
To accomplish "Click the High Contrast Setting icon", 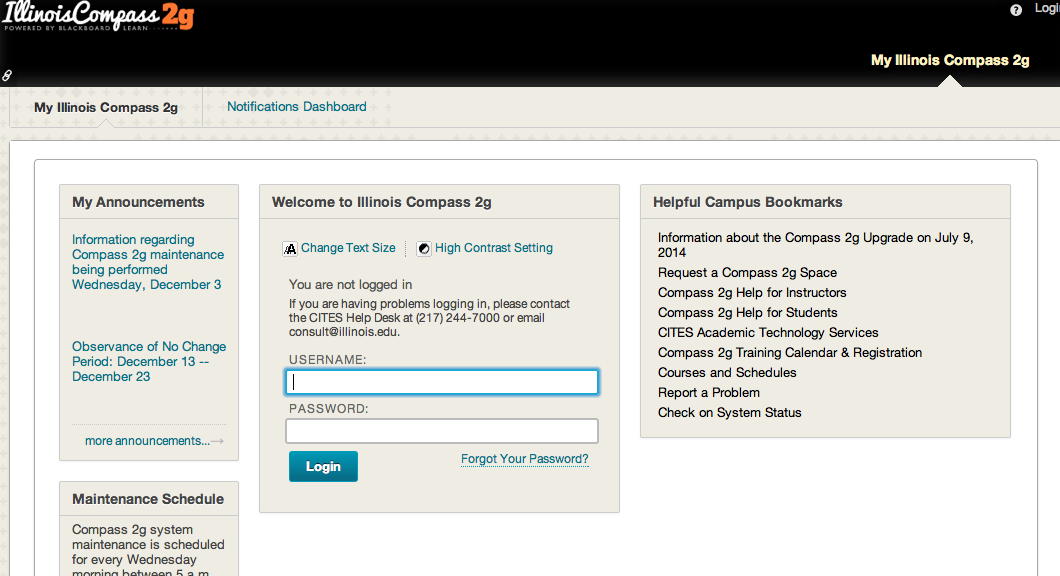I will point(424,249).
